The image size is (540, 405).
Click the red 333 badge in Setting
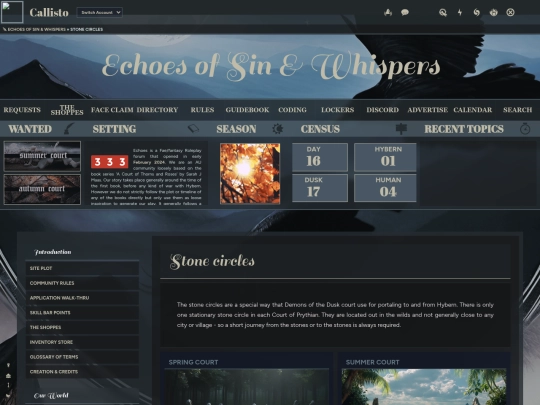110,162
